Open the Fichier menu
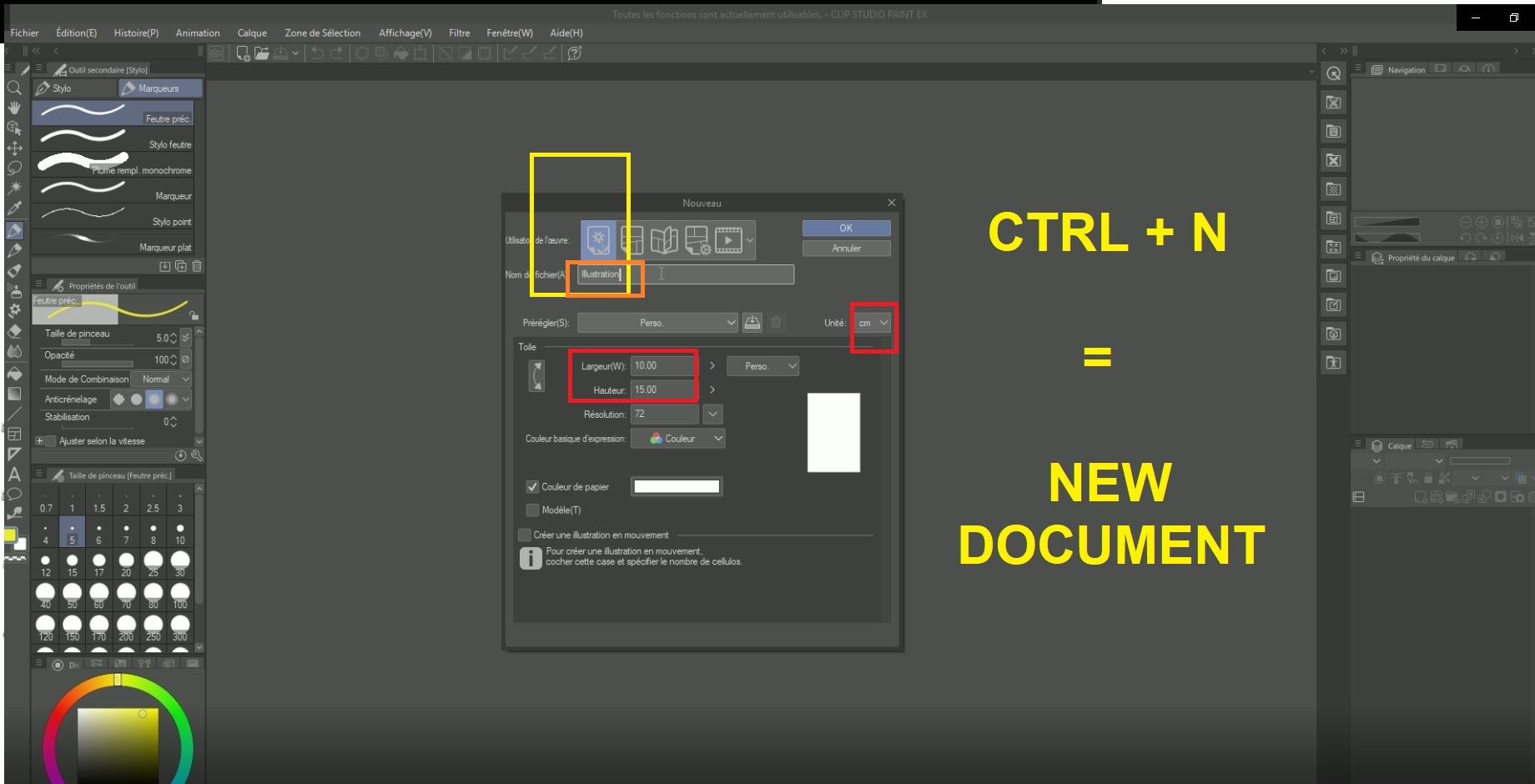1535x784 pixels. point(25,33)
